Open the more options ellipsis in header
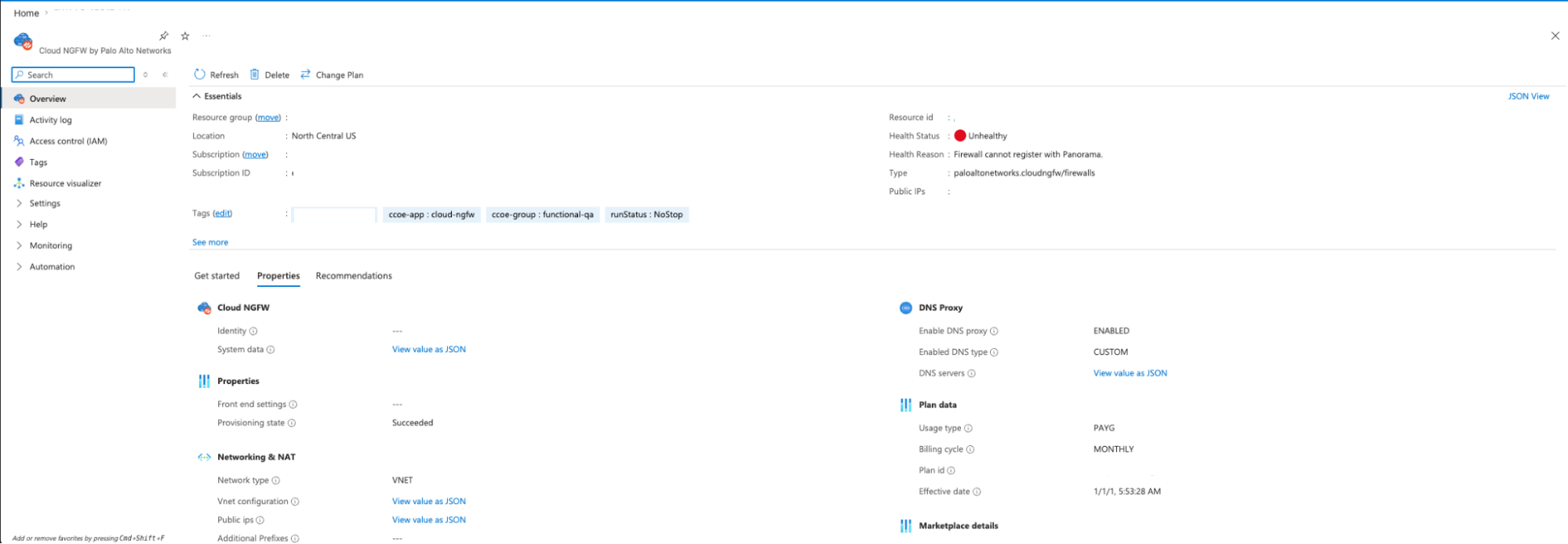This screenshot has height=544, width=1568. tap(206, 36)
